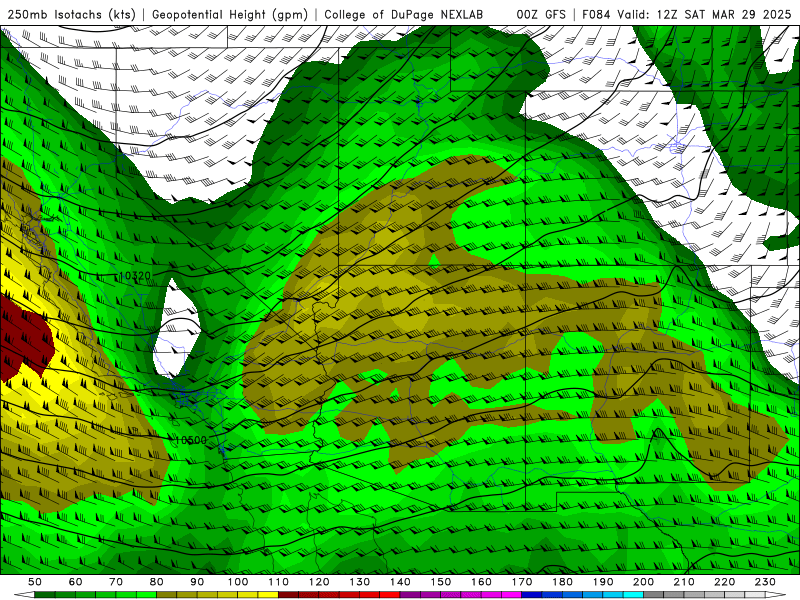Viewport: 800px width, 600px height.
Task: Click the 230 value on the color scale
Action: (x=765, y=582)
